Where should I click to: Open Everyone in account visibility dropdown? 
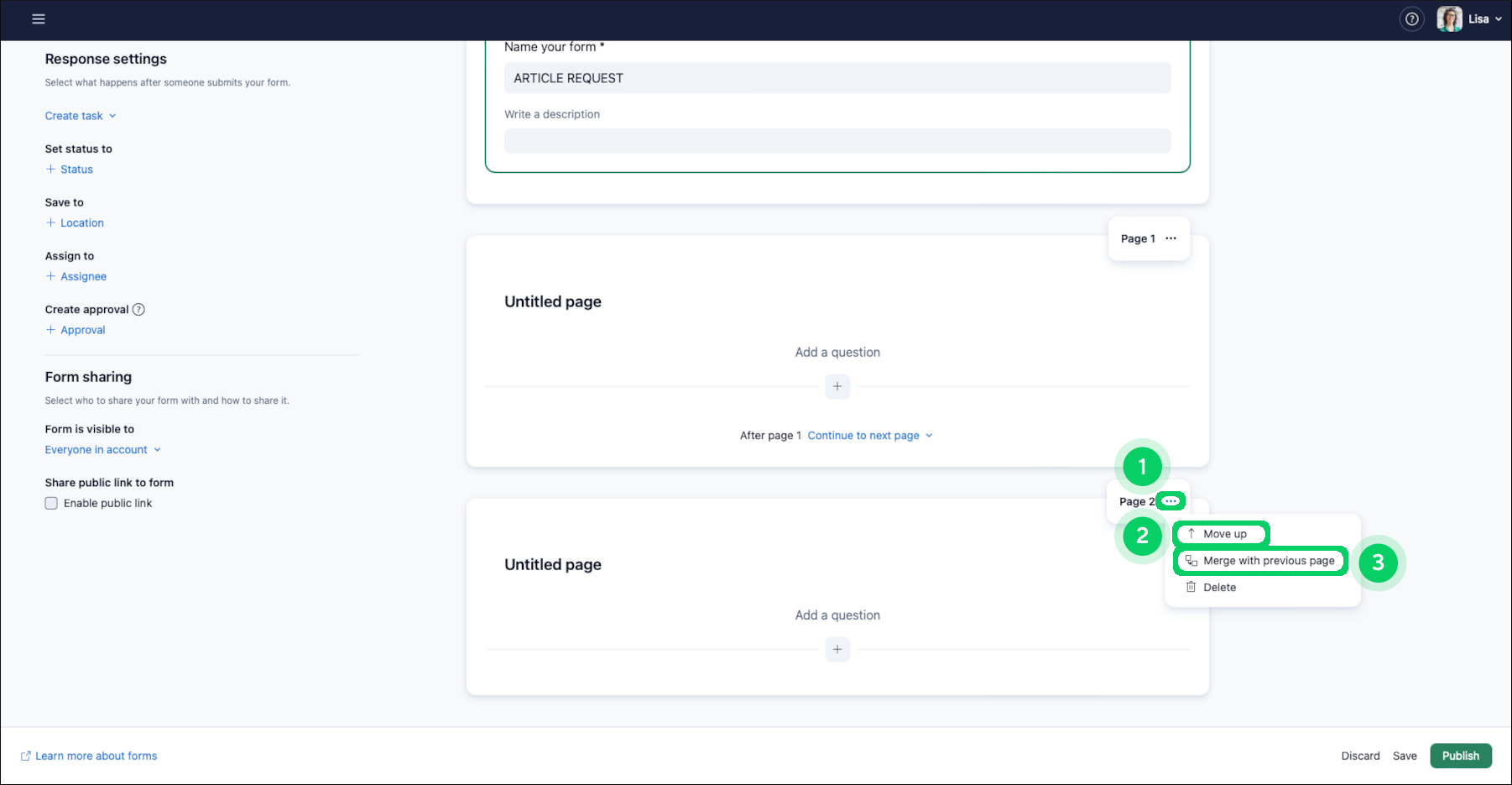click(x=102, y=450)
